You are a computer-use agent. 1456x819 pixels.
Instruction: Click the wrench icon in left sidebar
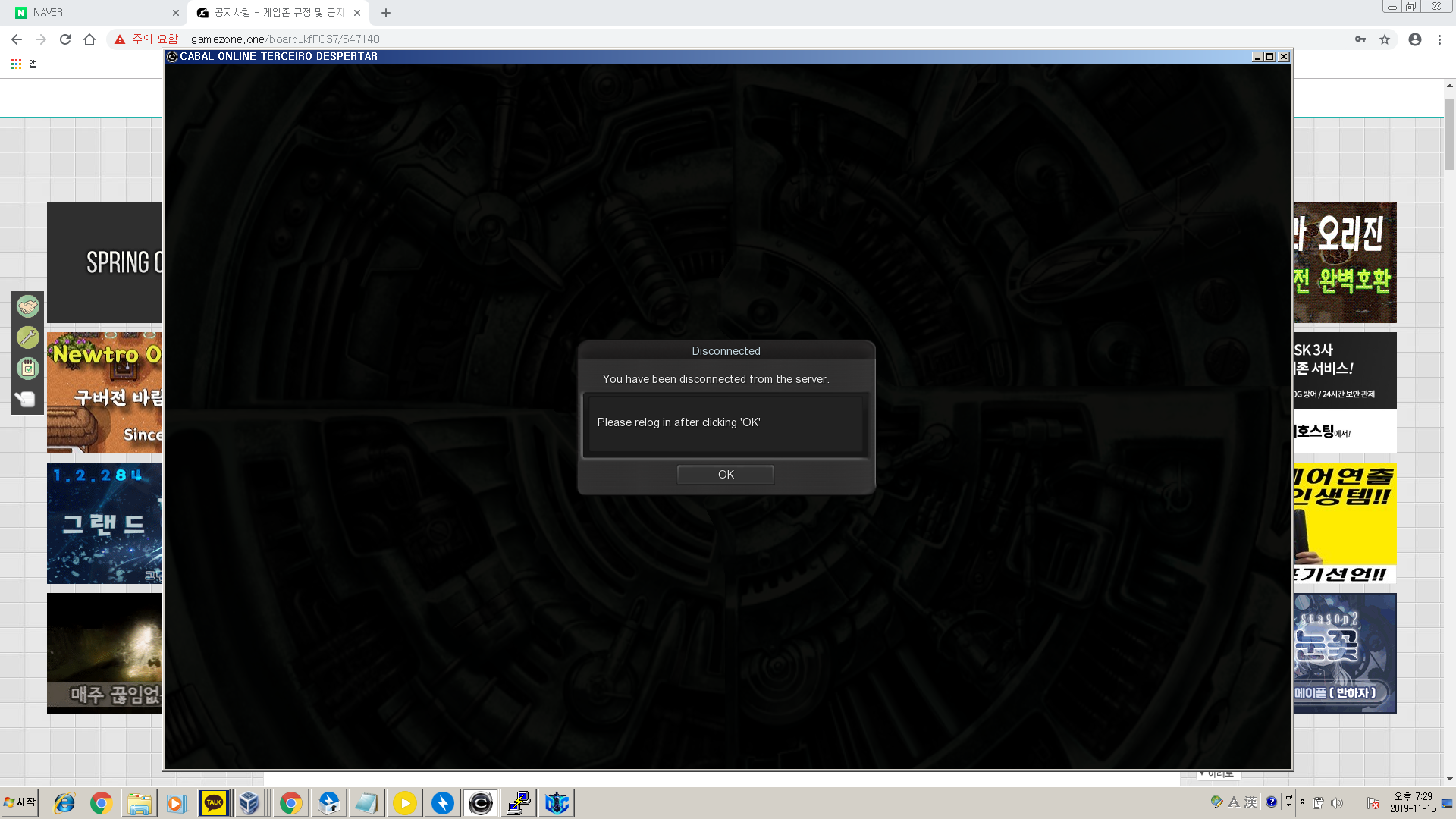[x=28, y=337]
